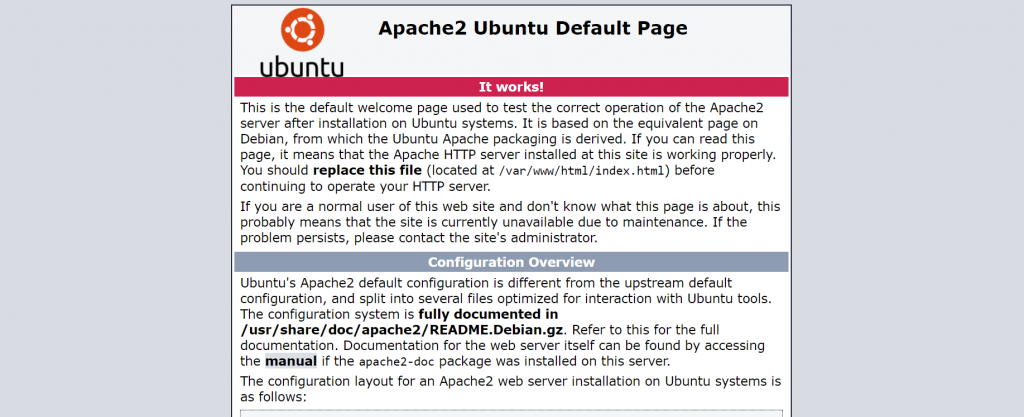The height and width of the screenshot is (417, 1024).
Task: Click the bold 'replace this file' text
Action: (367, 170)
